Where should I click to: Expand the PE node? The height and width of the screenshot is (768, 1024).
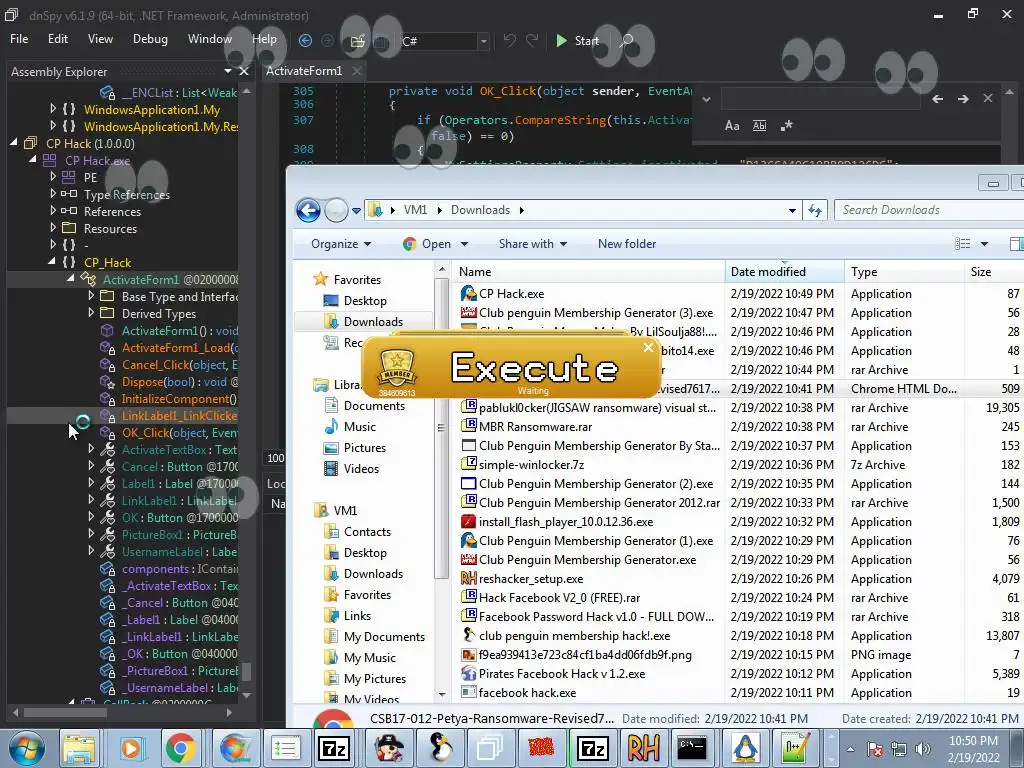(x=52, y=176)
